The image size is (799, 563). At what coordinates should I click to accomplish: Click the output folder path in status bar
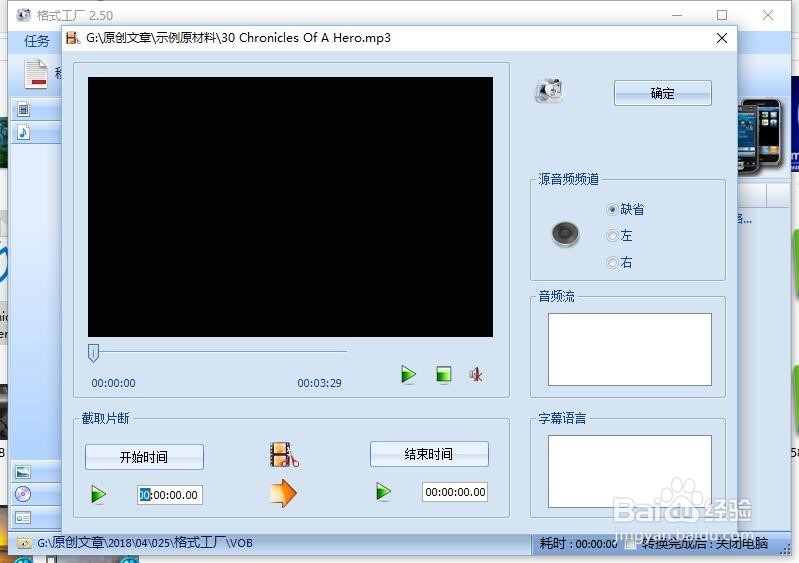click(x=145, y=543)
